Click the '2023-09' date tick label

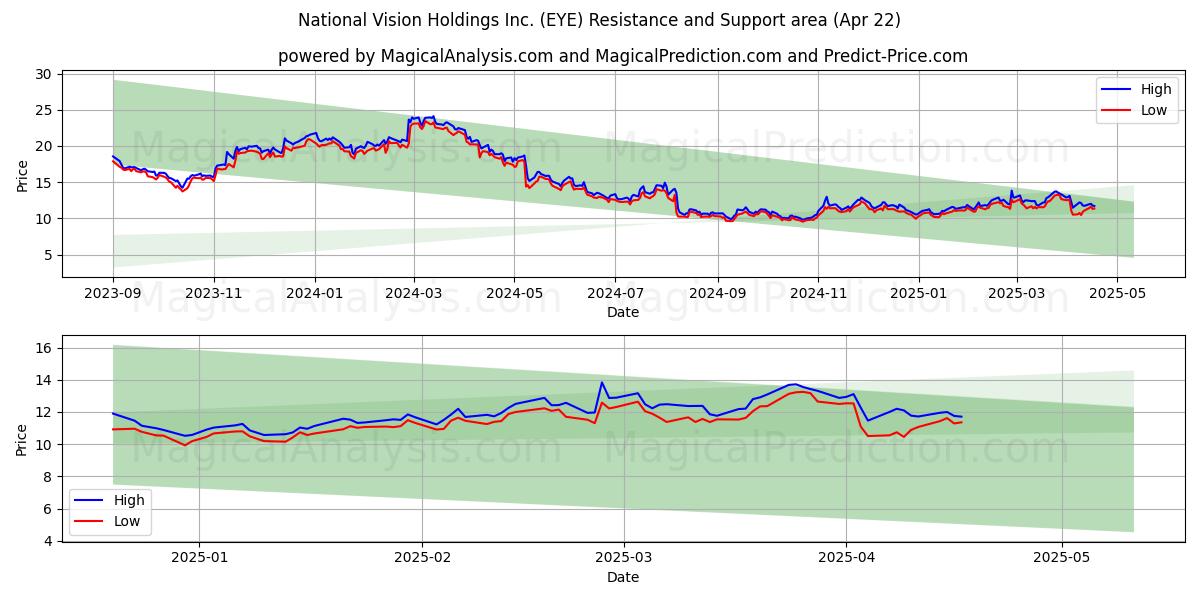point(113,294)
